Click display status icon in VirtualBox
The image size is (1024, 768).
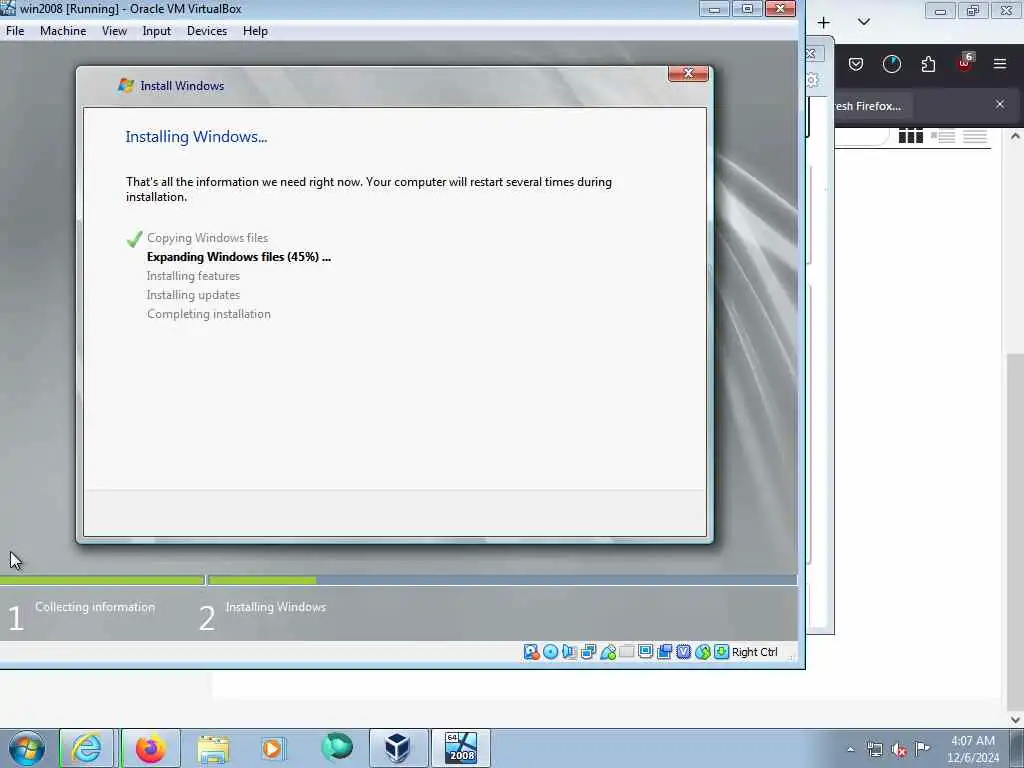[x=646, y=652]
